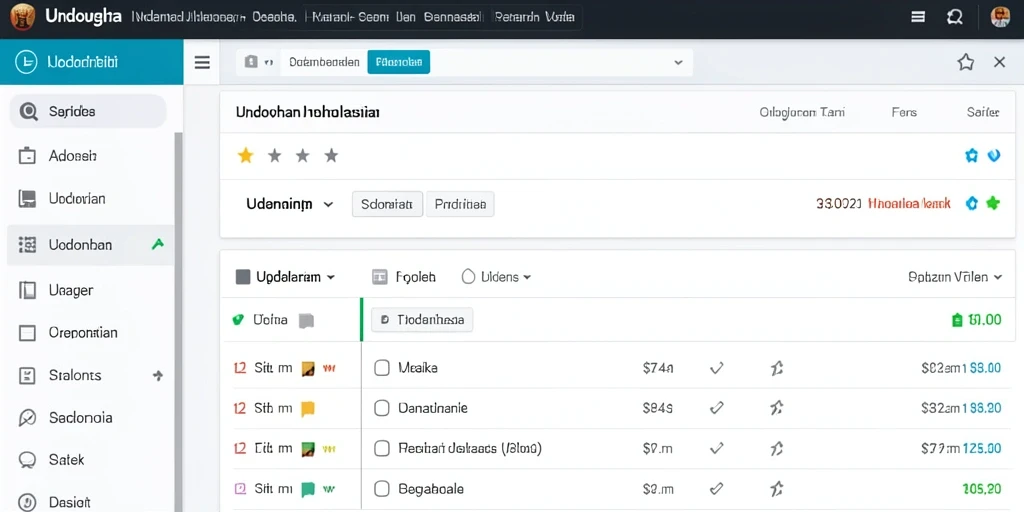This screenshot has width=1024, height=512.
Task: Open the user avatar in the header
Action: (x=1000, y=17)
